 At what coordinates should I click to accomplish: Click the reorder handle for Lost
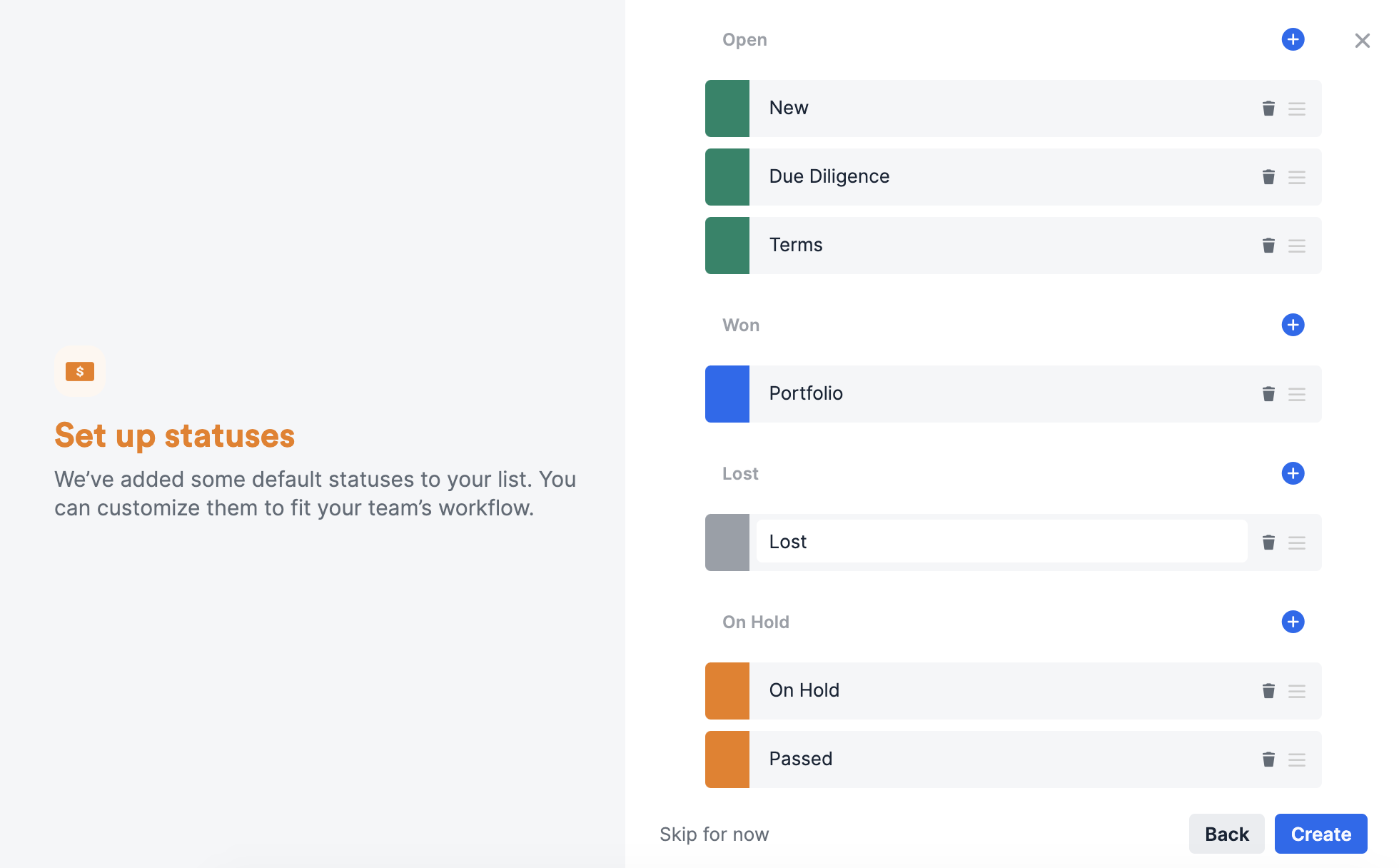pos(1297,542)
